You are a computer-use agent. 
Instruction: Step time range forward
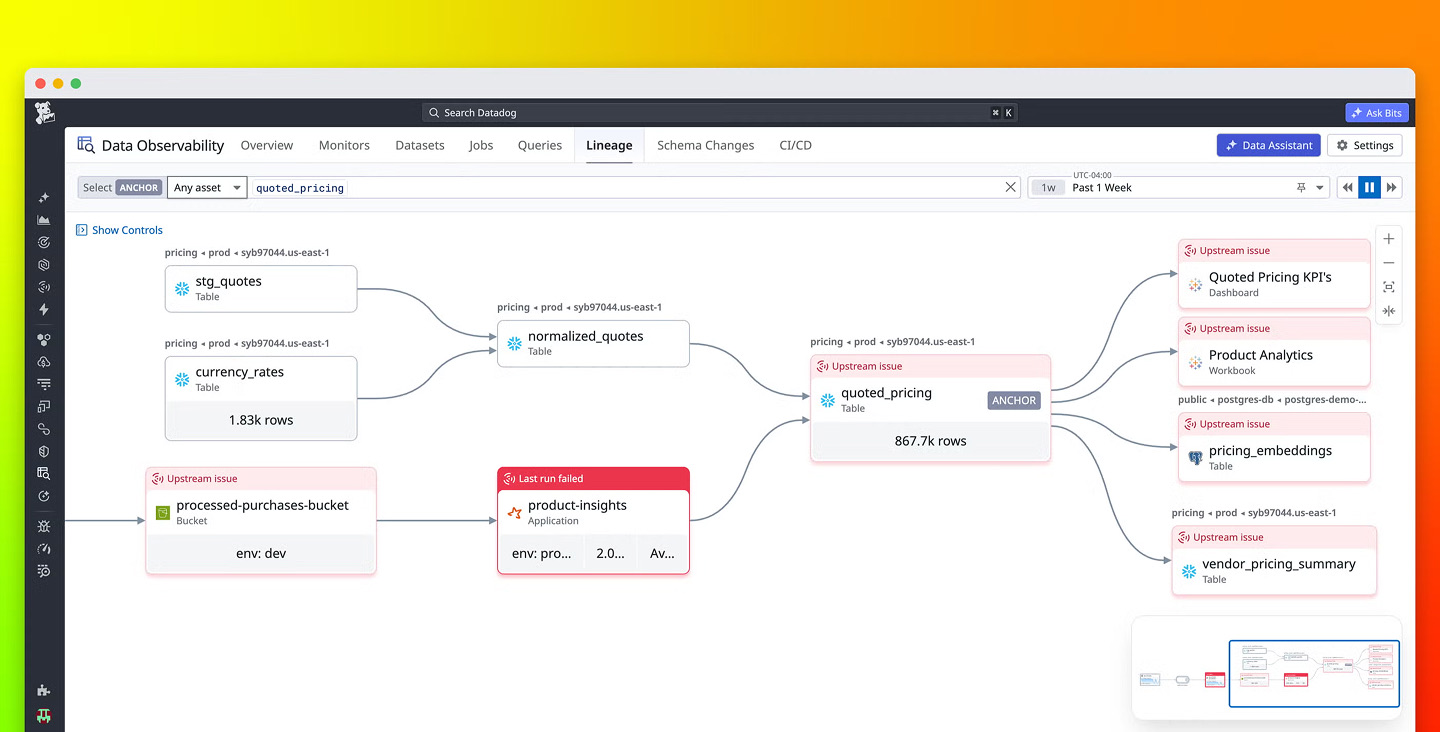1391,187
